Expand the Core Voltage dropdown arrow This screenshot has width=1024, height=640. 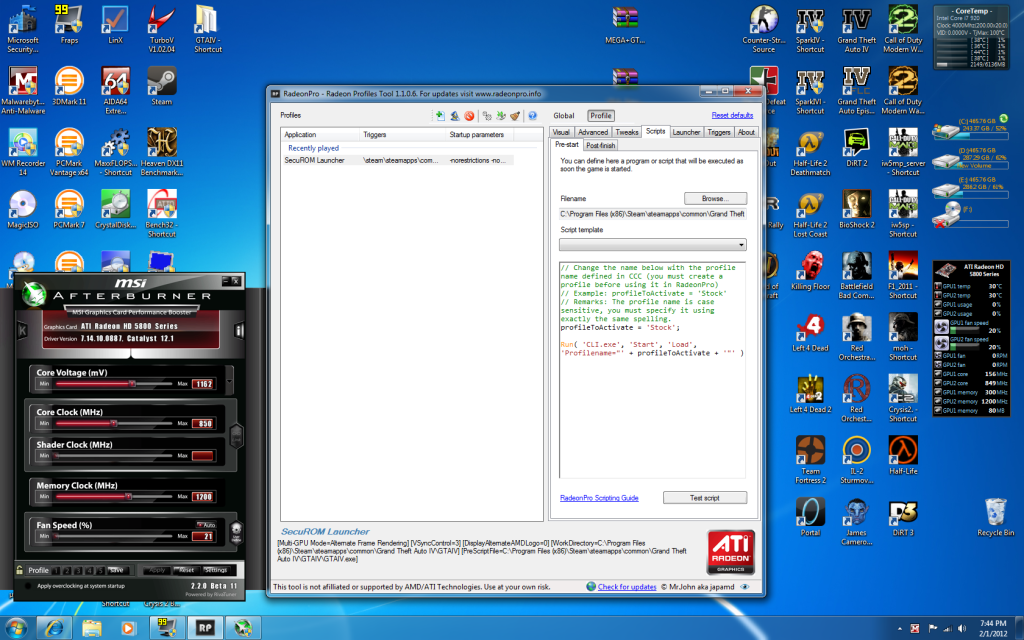[x=229, y=379]
